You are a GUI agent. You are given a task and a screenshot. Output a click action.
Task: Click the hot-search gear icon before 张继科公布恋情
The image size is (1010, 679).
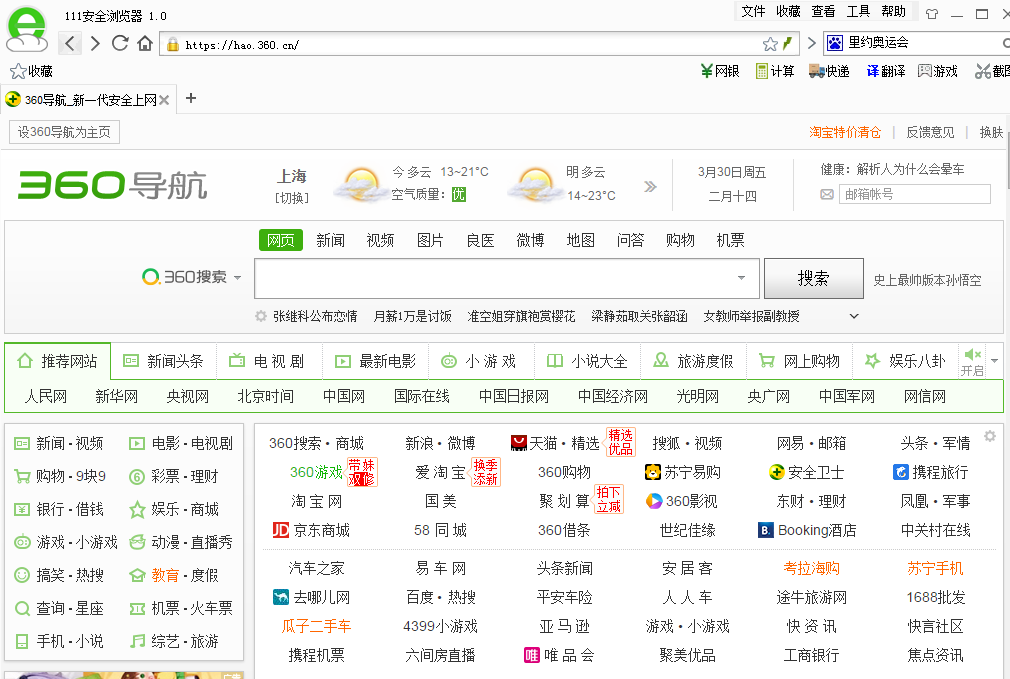pyautogui.click(x=261, y=316)
